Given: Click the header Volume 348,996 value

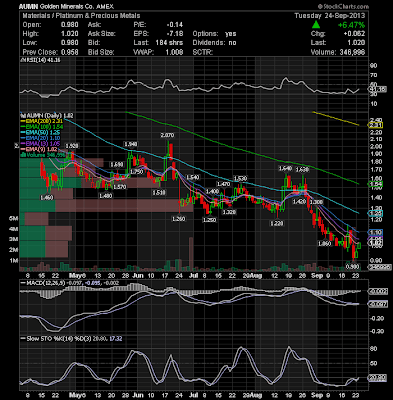Looking at the screenshot, I should (x=338, y=52).
